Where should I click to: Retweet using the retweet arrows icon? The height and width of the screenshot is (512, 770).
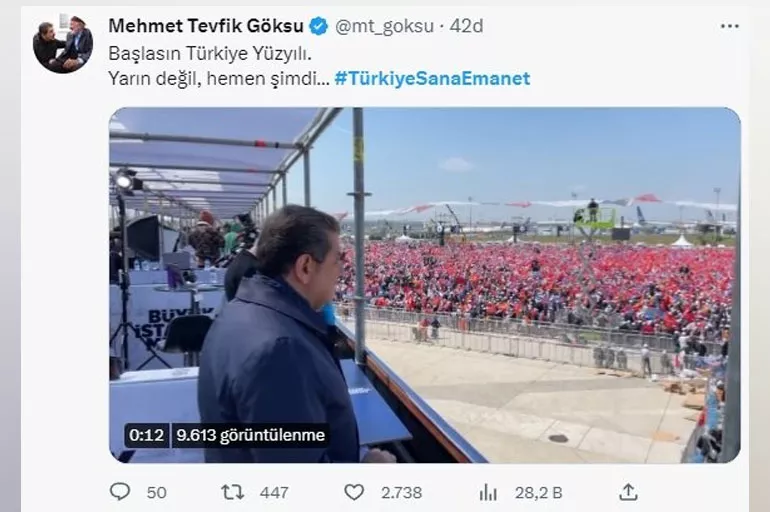pos(232,492)
